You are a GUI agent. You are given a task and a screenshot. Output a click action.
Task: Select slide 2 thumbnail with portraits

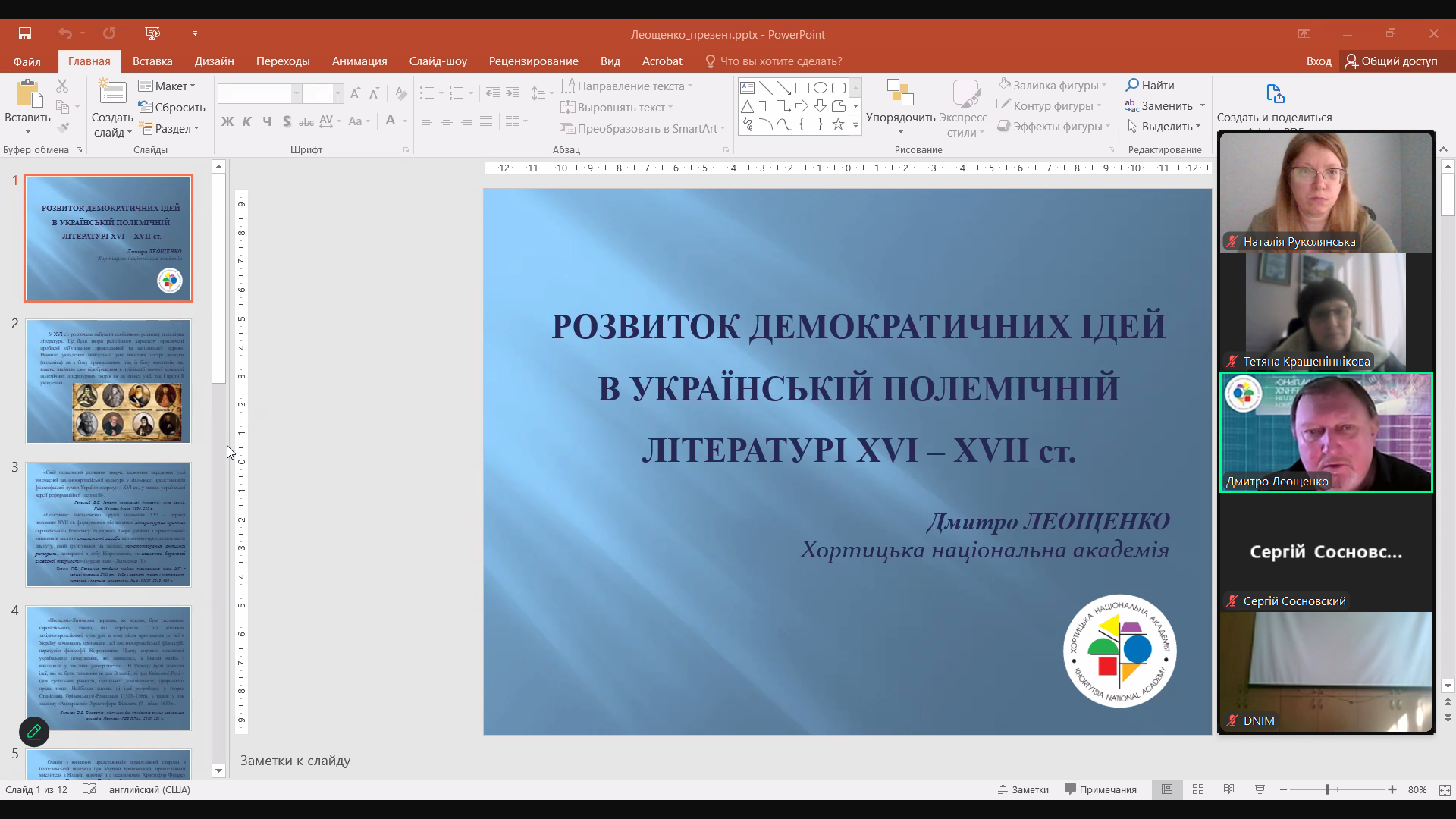coord(108,381)
